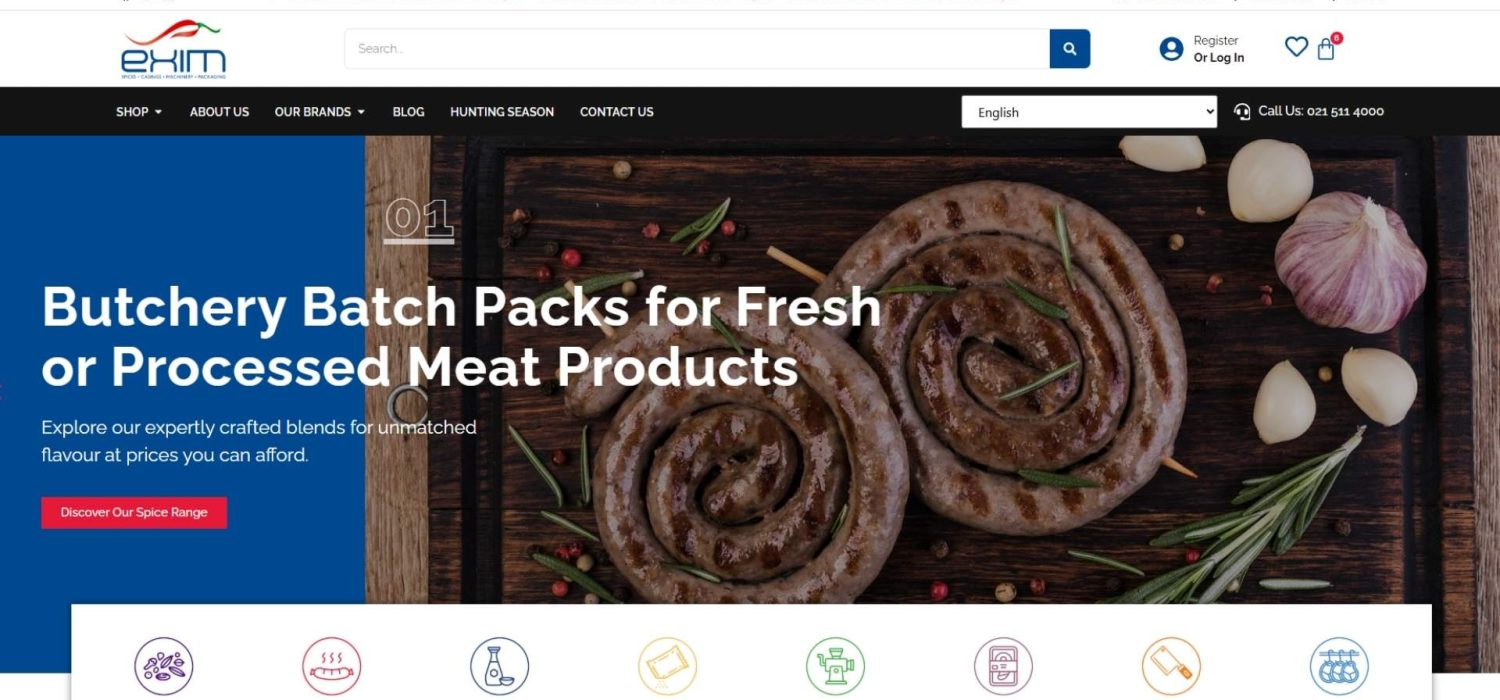
Task: Select the yellow packaging pouch category icon
Action: [668, 666]
